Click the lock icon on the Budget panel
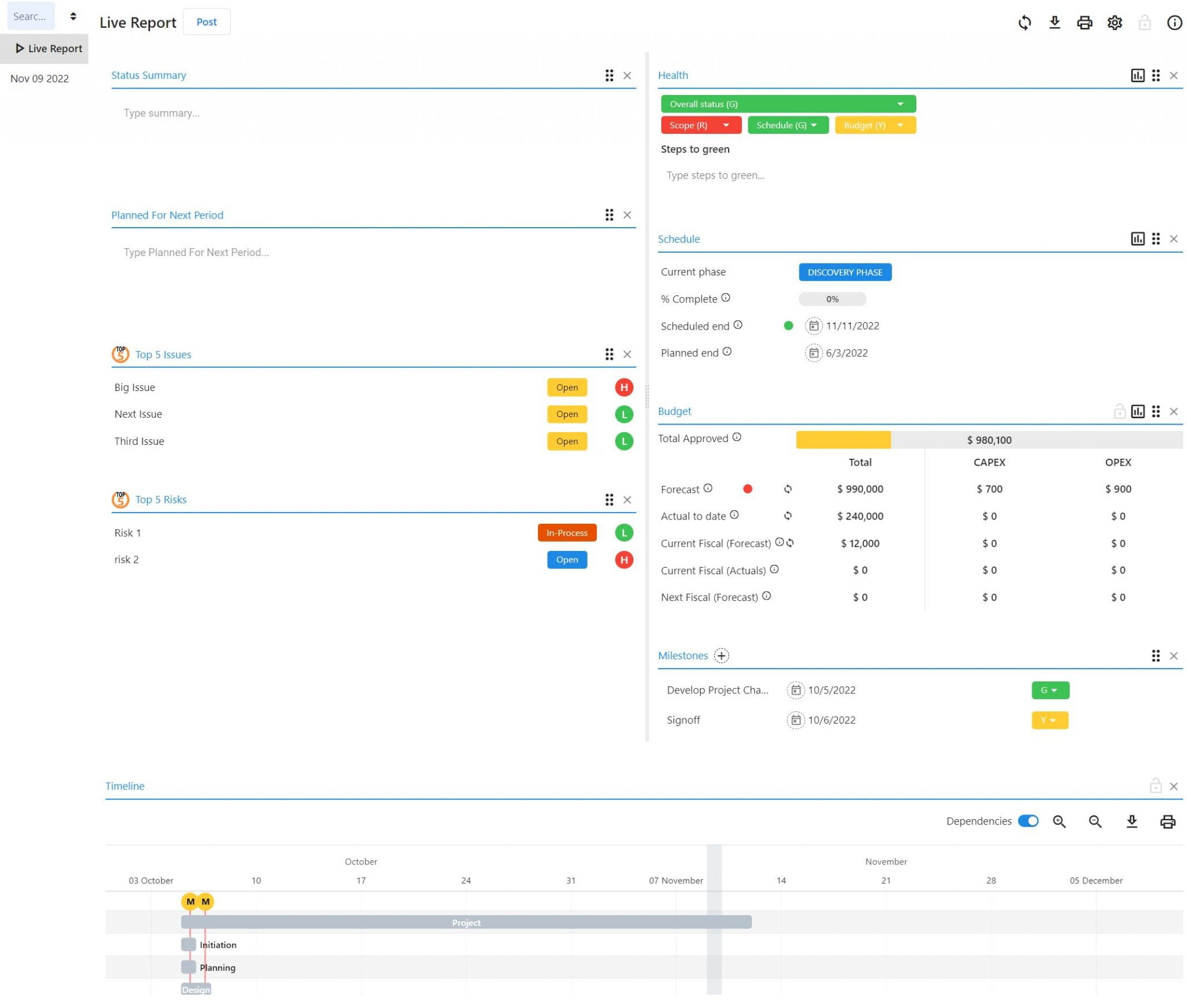The image size is (1187, 1008). pyautogui.click(x=1119, y=411)
